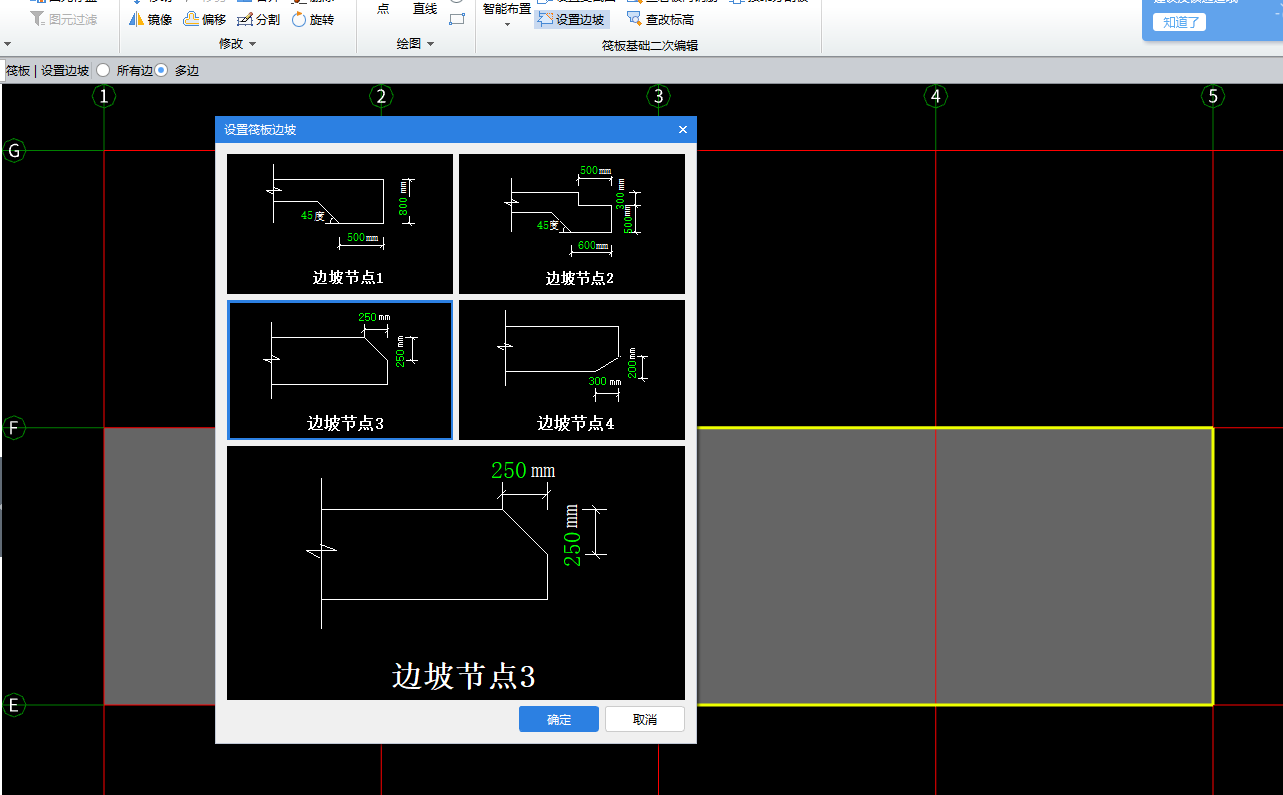Click the 取消 button
This screenshot has width=1283, height=795.
pos(645,719)
